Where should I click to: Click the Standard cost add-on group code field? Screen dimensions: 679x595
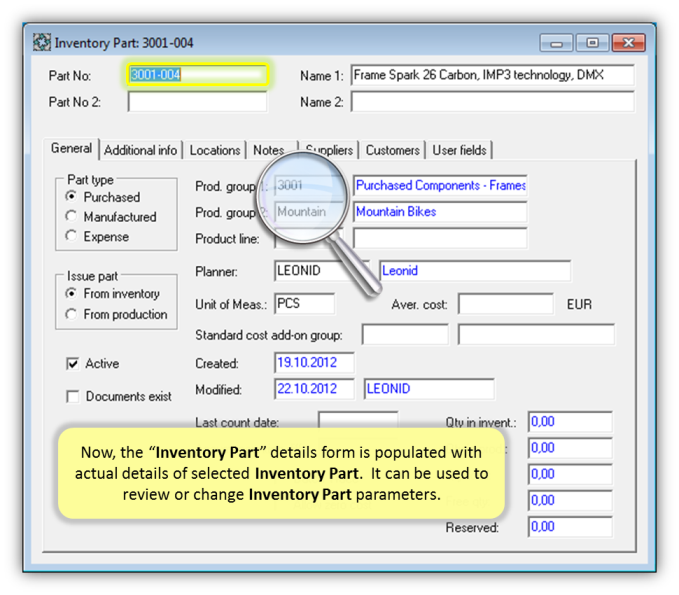click(405, 335)
